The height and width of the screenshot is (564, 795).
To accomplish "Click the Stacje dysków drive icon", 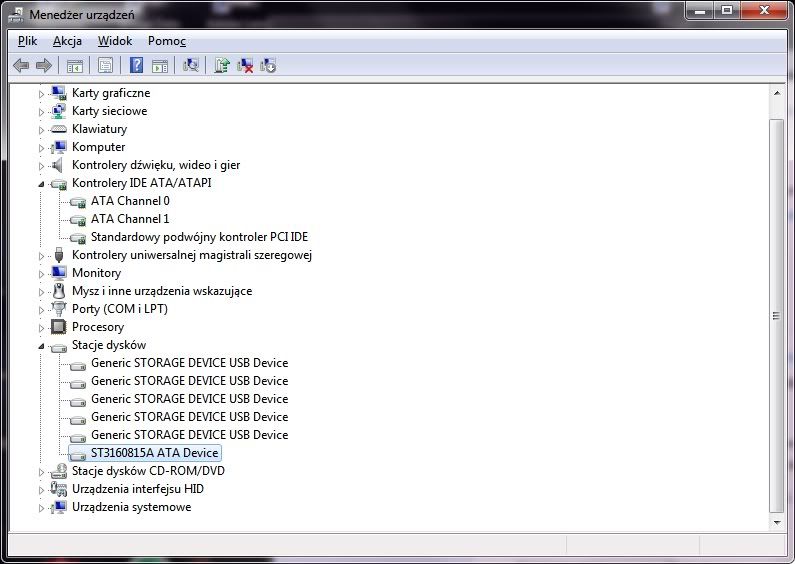I will (x=59, y=347).
